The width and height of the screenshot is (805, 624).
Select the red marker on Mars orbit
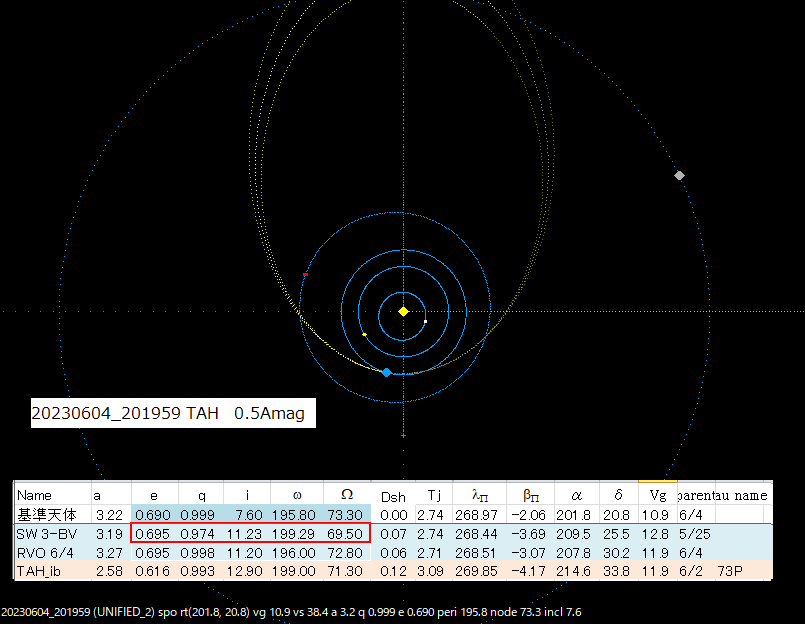305,275
